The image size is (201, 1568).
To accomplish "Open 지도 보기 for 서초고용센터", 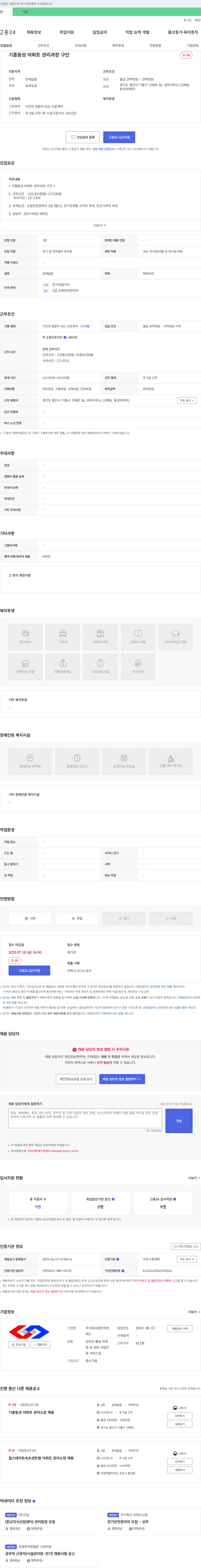I will pyautogui.click(x=187, y=1259).
